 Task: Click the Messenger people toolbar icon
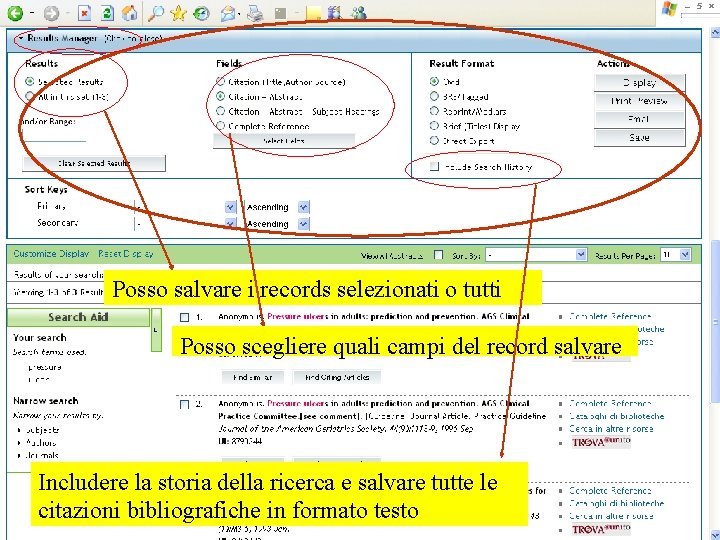coord(359,13)
